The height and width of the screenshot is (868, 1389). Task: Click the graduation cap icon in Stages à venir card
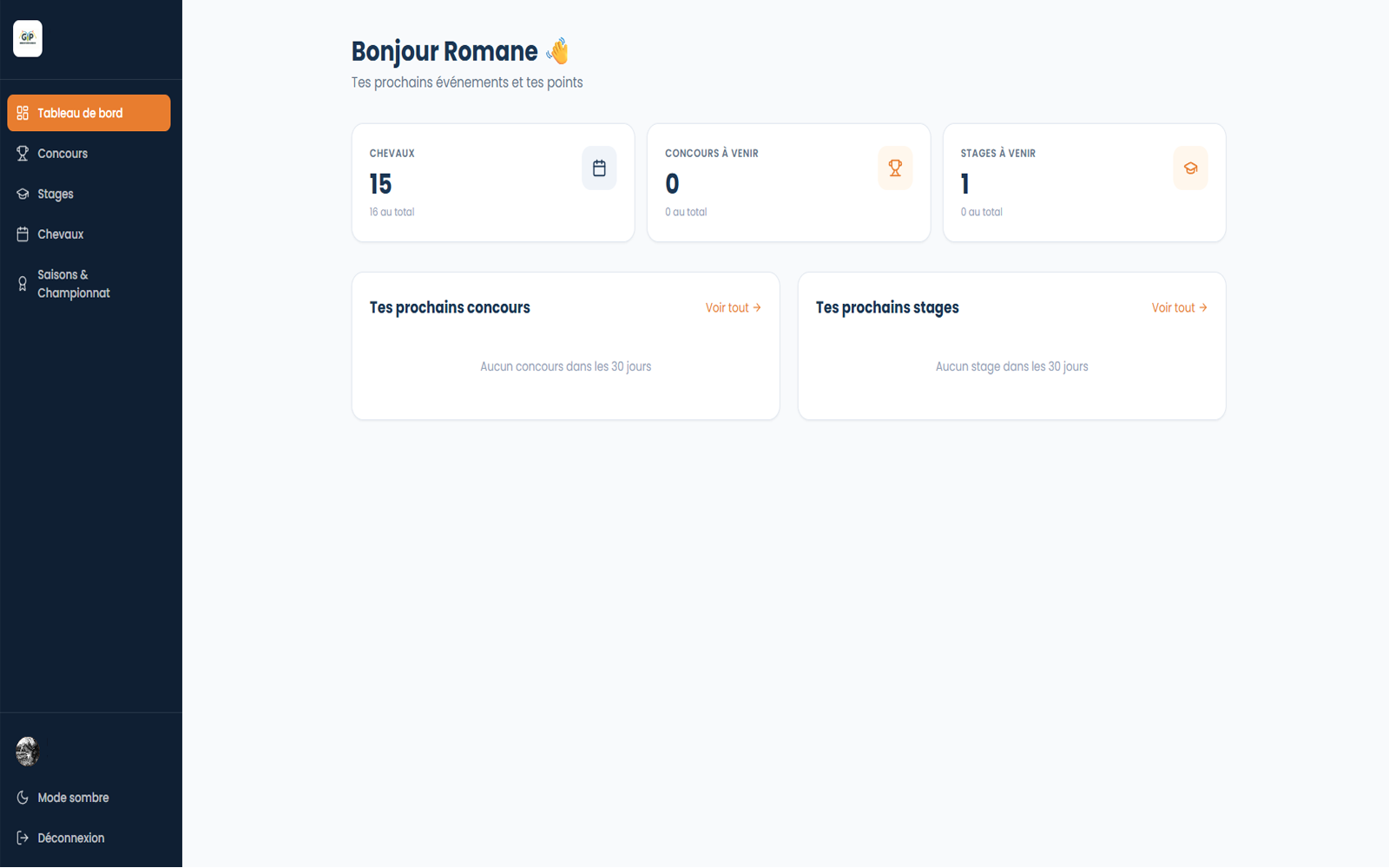tap(1190, 168)
